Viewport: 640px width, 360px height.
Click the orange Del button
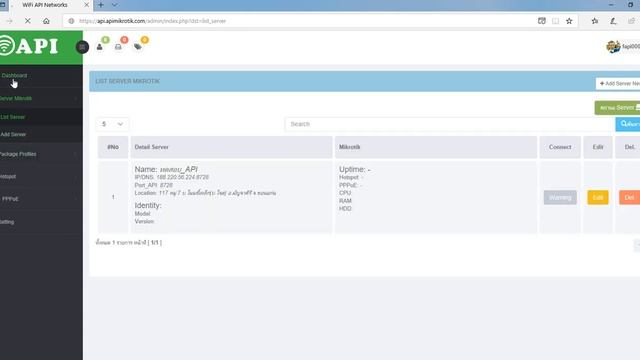(629, 198)
